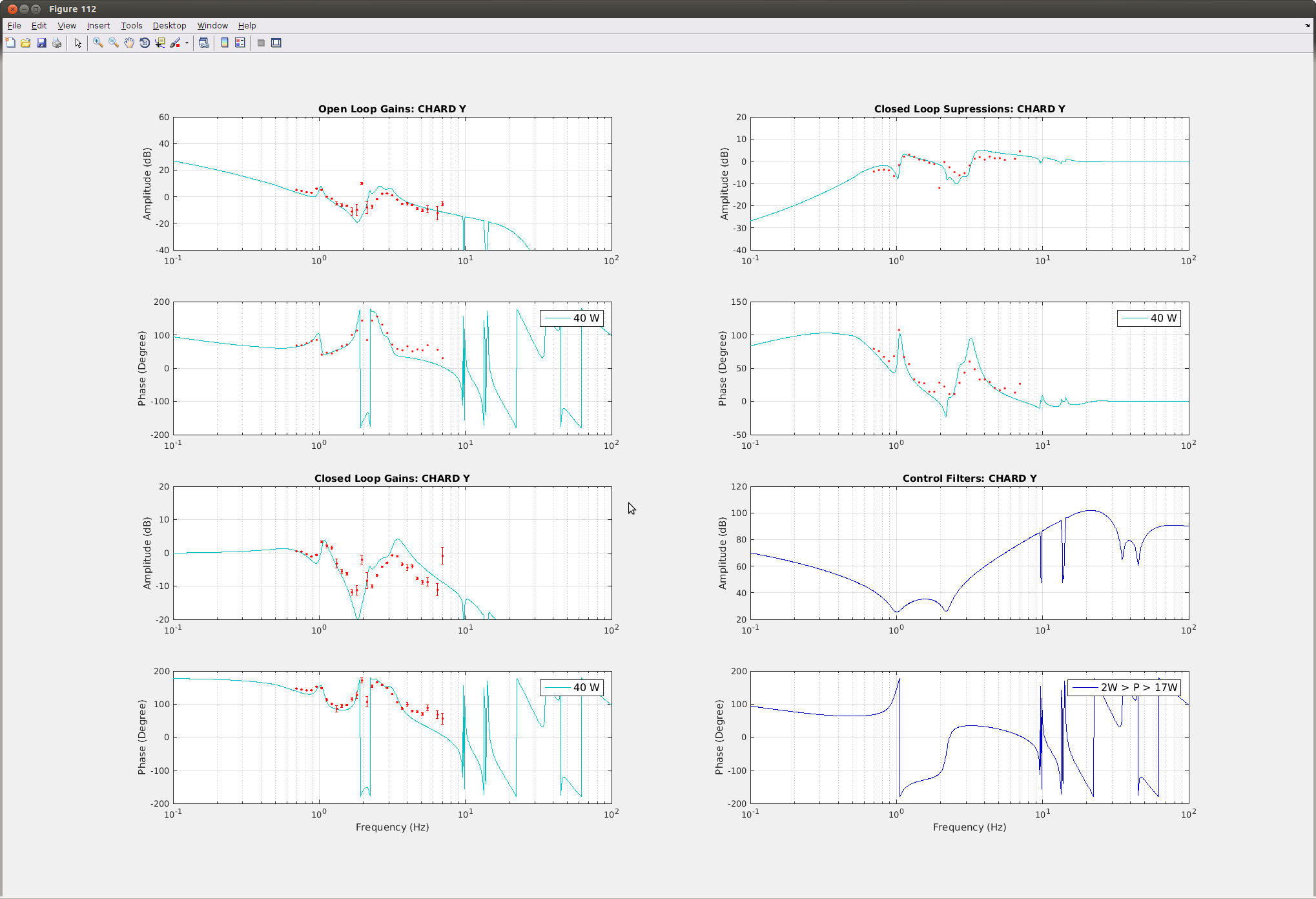The width and height of the screenshot is (1316, 899).
Task: Open the Brush color dropdown arrow
Action: [187, 43]
